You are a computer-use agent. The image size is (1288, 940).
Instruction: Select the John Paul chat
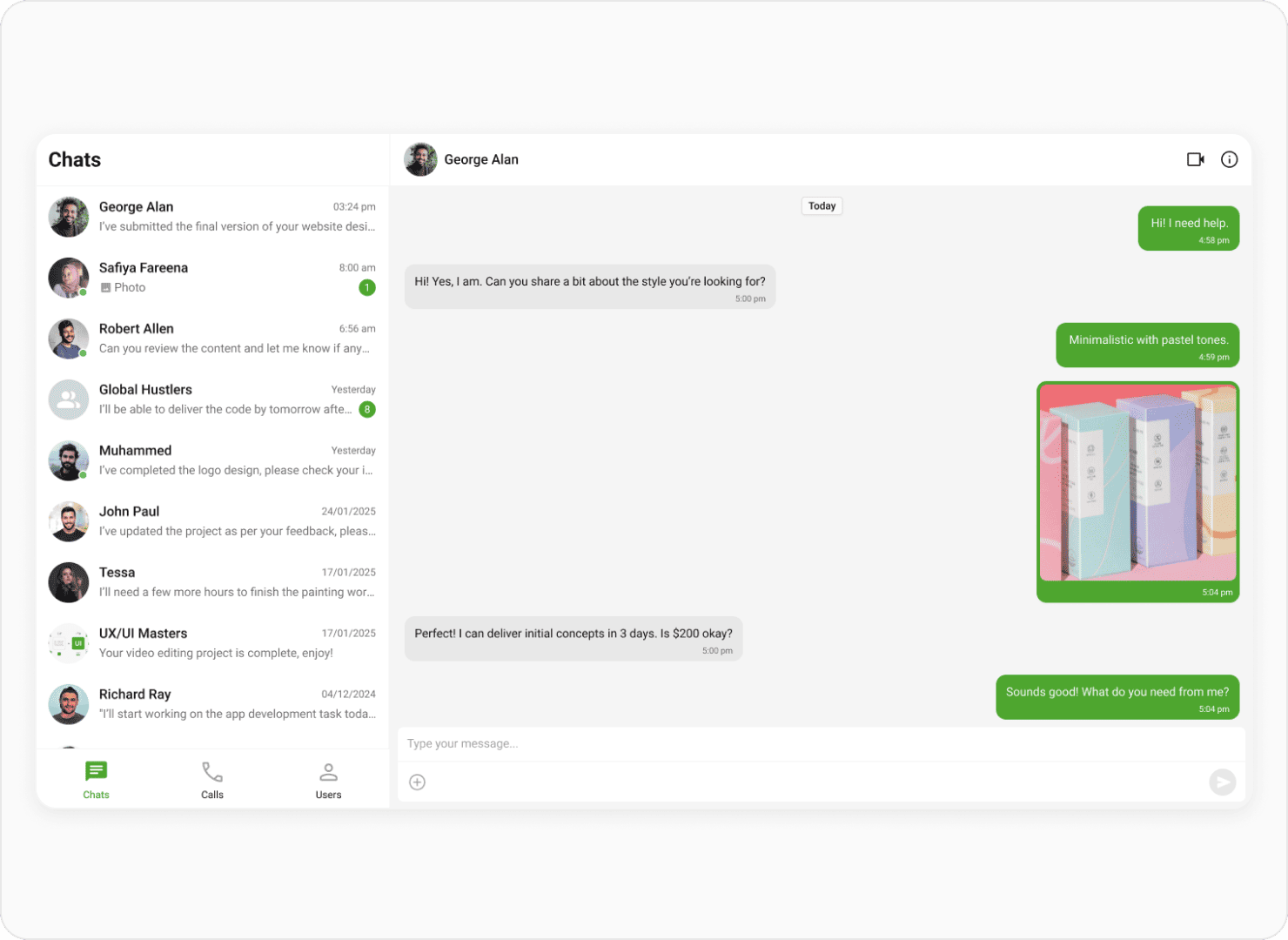[x=212, y=521]
